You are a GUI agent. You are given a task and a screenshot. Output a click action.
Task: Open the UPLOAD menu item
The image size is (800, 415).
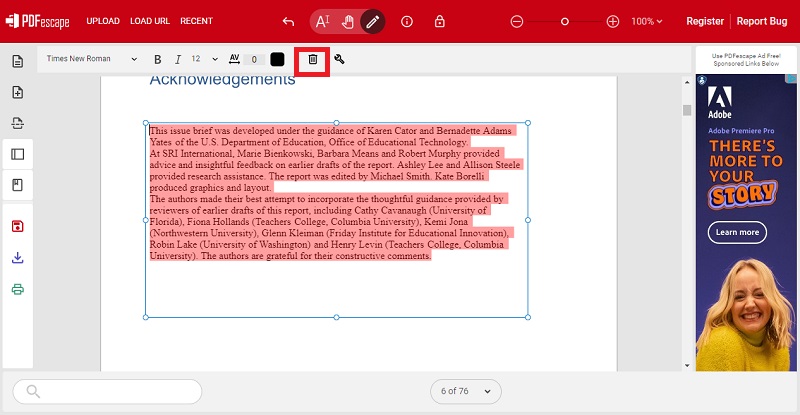(103, 21)
